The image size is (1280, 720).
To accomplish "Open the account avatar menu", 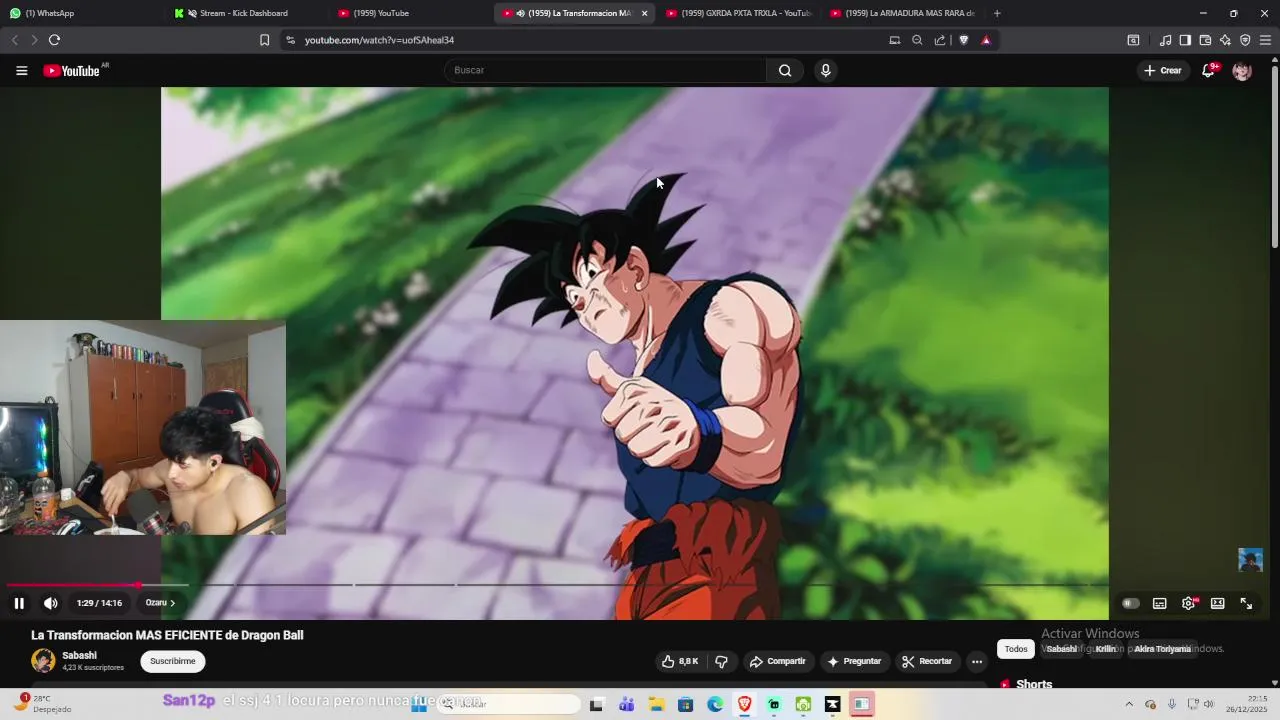I will 1242,71.
